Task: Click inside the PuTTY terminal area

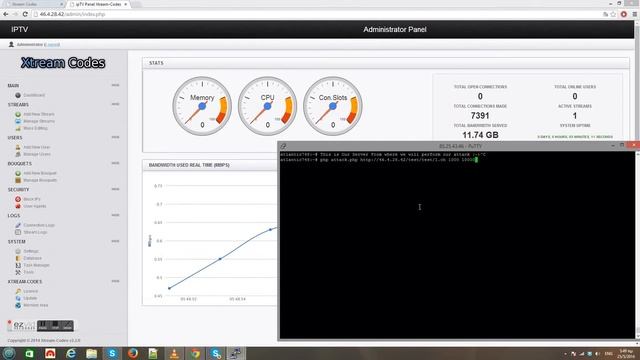Action: click(x=456, y=245)
